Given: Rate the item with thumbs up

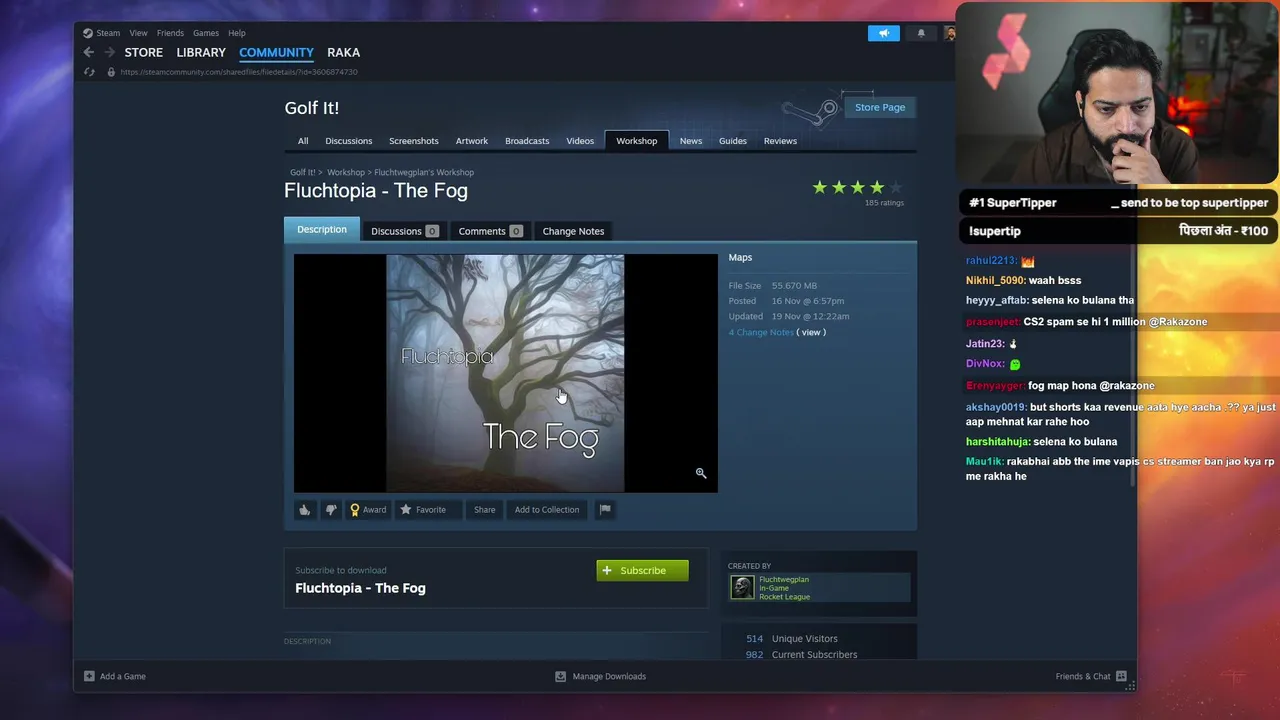Looking at the screenshot, I should pyautogui.click(x=304, y=510).
